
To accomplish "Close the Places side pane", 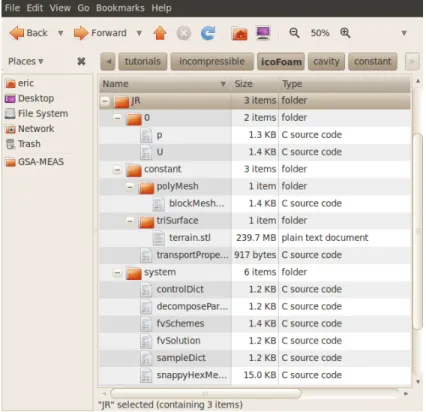I will click(81, 61).
